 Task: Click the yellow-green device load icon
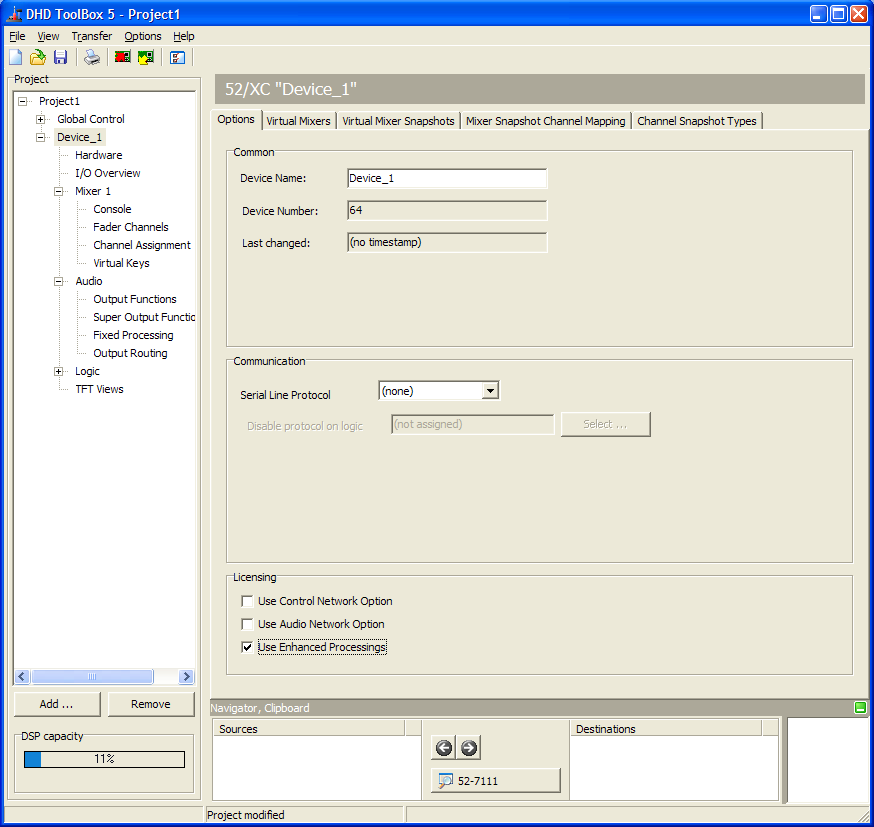tap(146, 57)
